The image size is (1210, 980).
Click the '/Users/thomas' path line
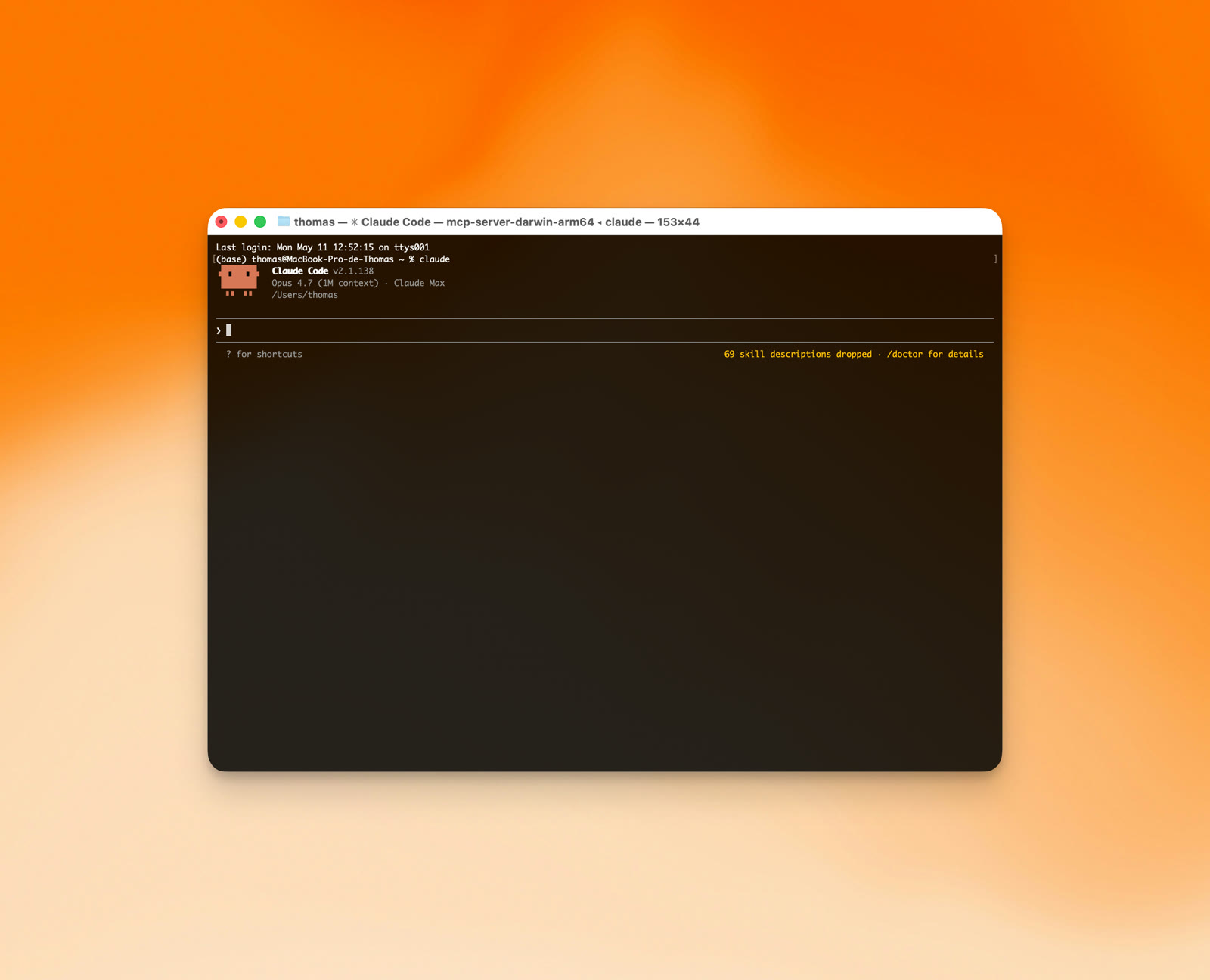[305, 295]
